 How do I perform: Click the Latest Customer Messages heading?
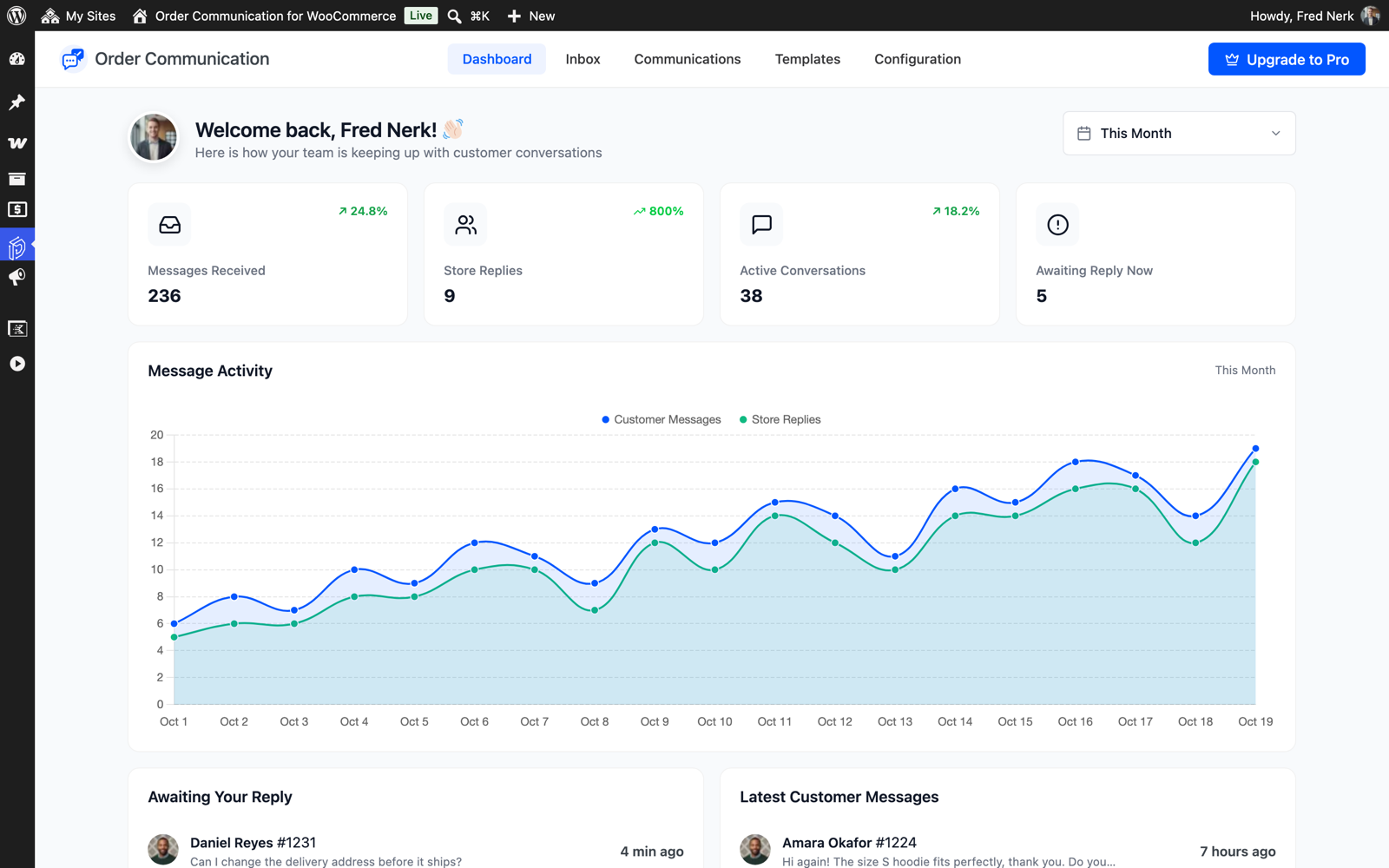tap(839, 797)
